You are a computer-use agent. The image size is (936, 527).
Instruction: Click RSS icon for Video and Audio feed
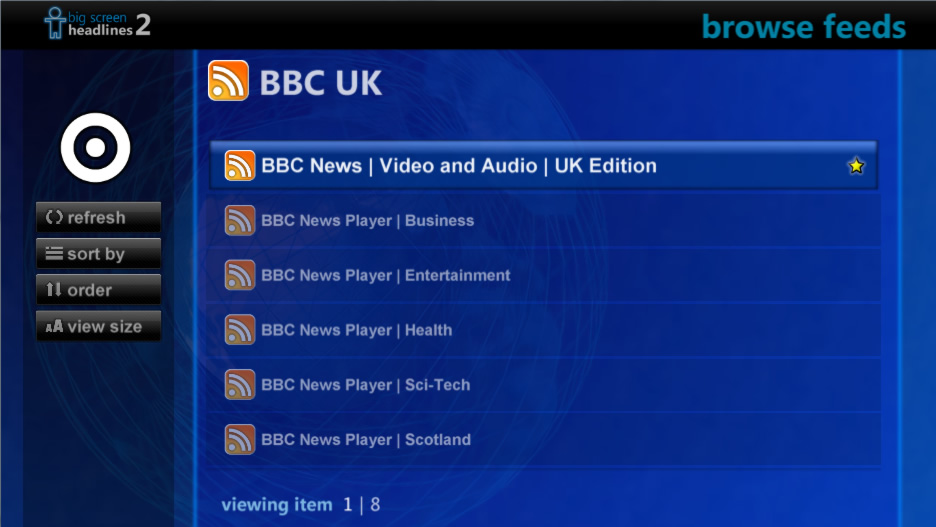click(x=239, y=165)
